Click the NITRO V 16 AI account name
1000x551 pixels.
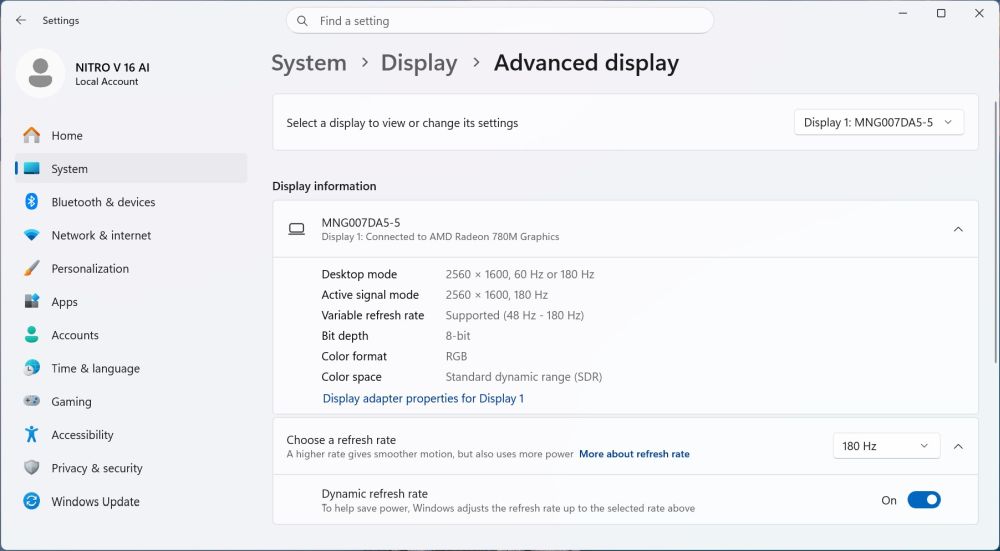point(112,67)
